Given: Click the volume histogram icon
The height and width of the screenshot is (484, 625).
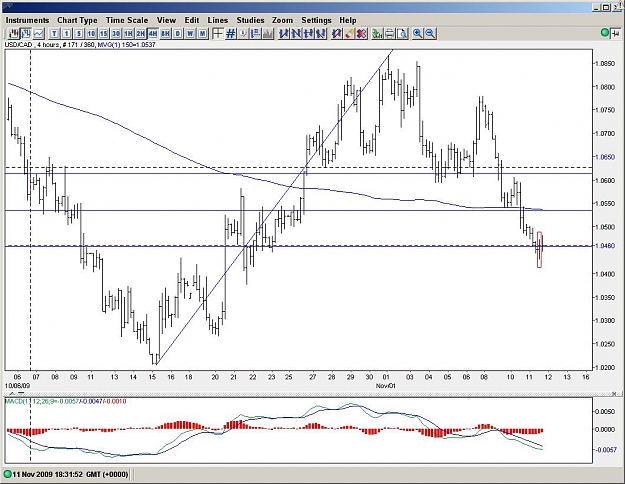Looking at the screenshot, I should tap(268, 33).
